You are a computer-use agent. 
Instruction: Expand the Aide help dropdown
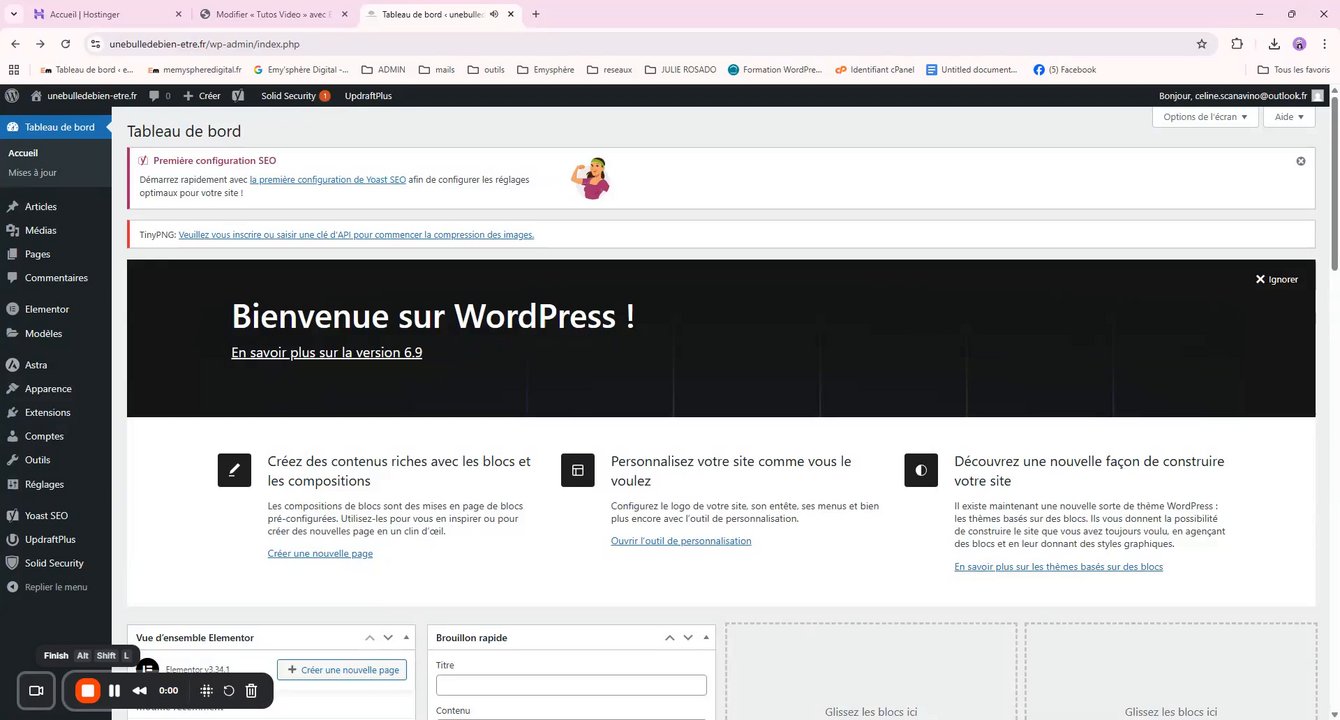tap(1289, 117)
